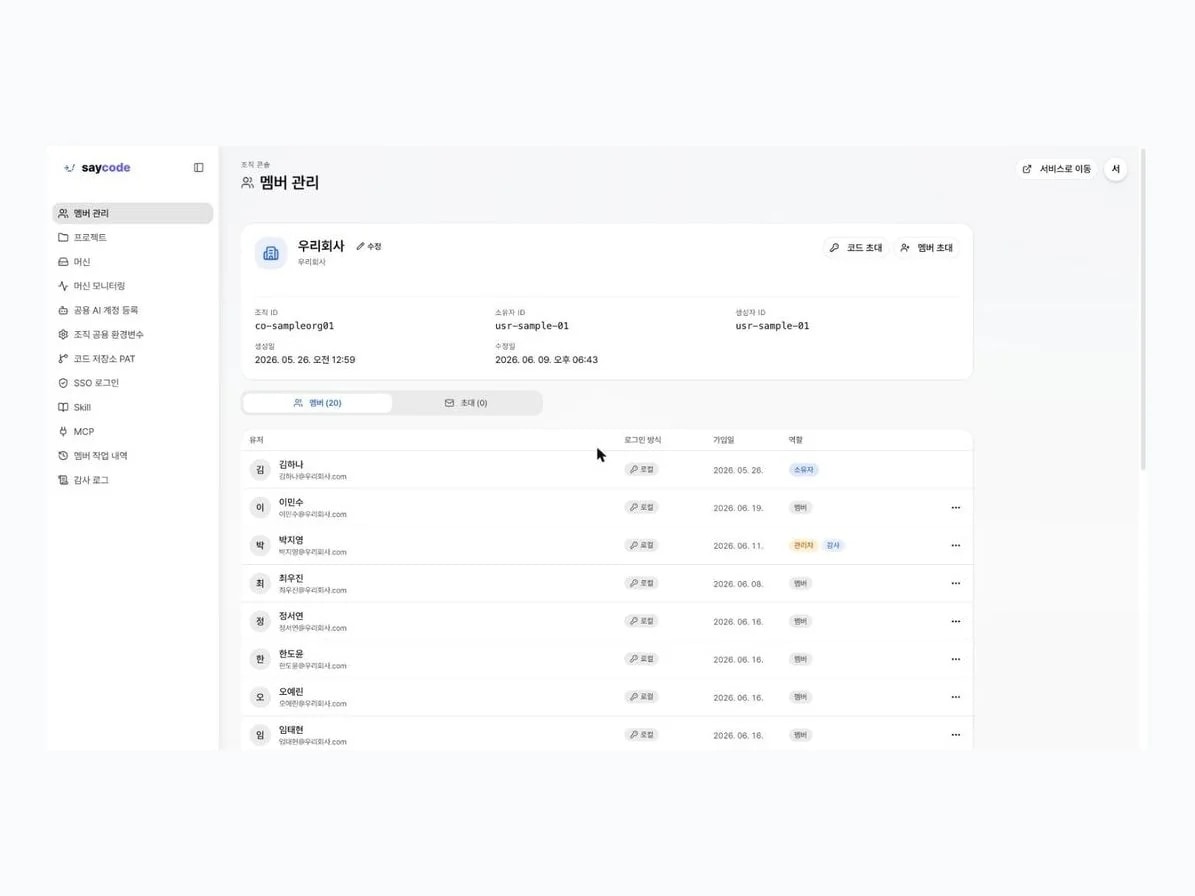This screenshot has width=1195, height=896.
Task: Open more options for 최우진
Action: point(956,584)
